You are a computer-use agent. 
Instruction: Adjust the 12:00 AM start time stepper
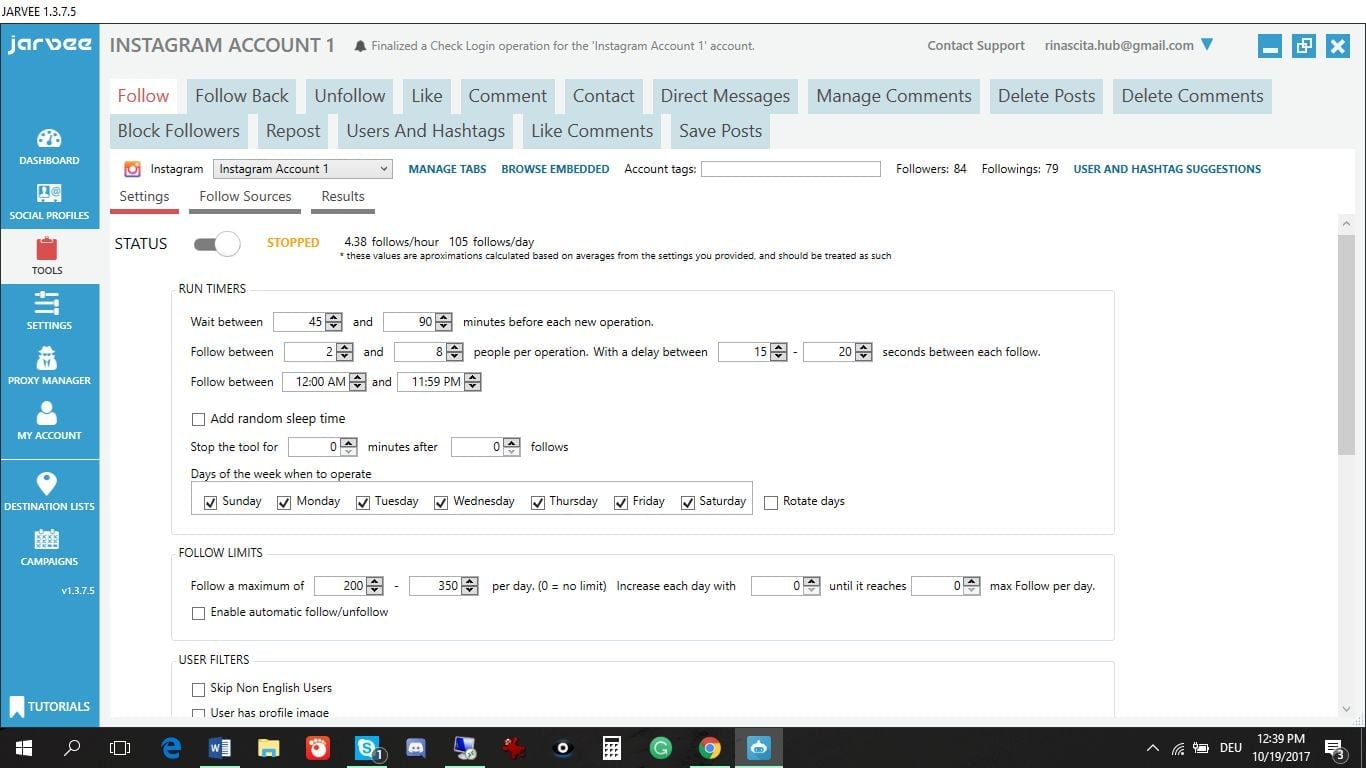click(358, 382)
